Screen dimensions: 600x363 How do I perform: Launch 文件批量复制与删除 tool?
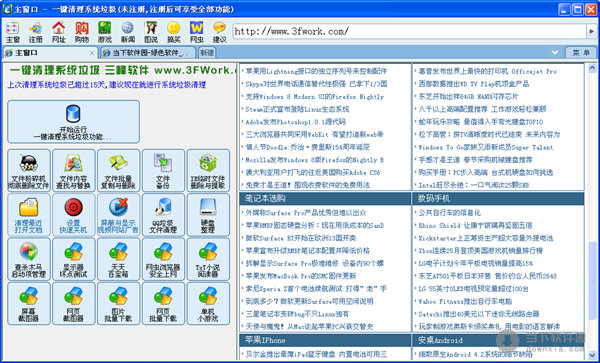(118, 170)
